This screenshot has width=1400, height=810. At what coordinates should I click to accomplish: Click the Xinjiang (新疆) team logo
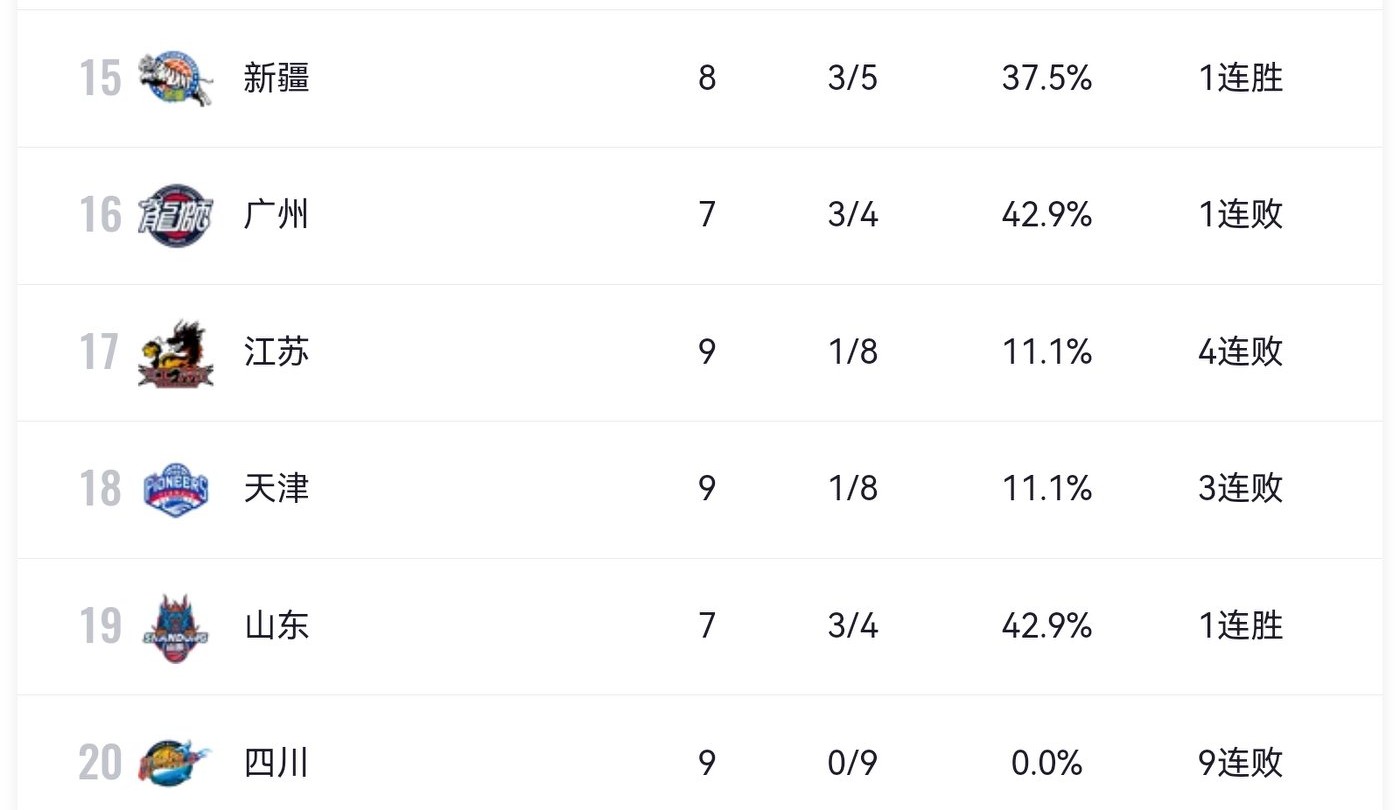[176, 78]
